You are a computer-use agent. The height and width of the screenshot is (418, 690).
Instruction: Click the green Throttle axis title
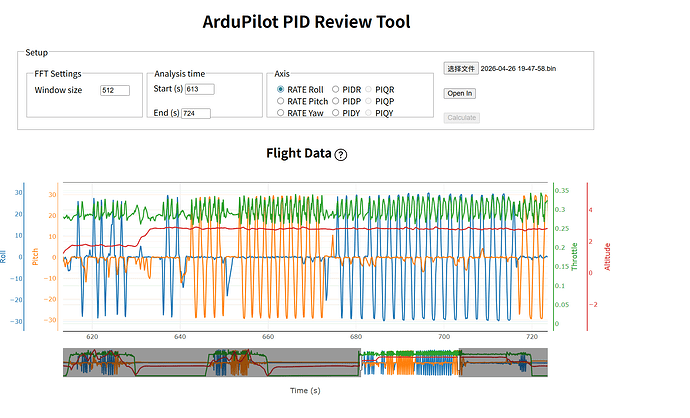click(x=574, y=257)
